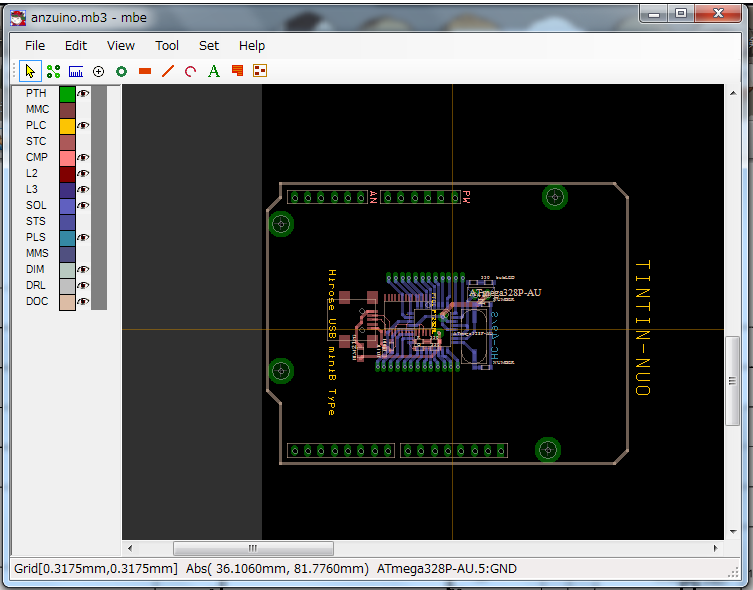The height and width of the screenshot is (590, 753).
Task: Select the orange rectangle tool
Action: [x=145, y=72]
